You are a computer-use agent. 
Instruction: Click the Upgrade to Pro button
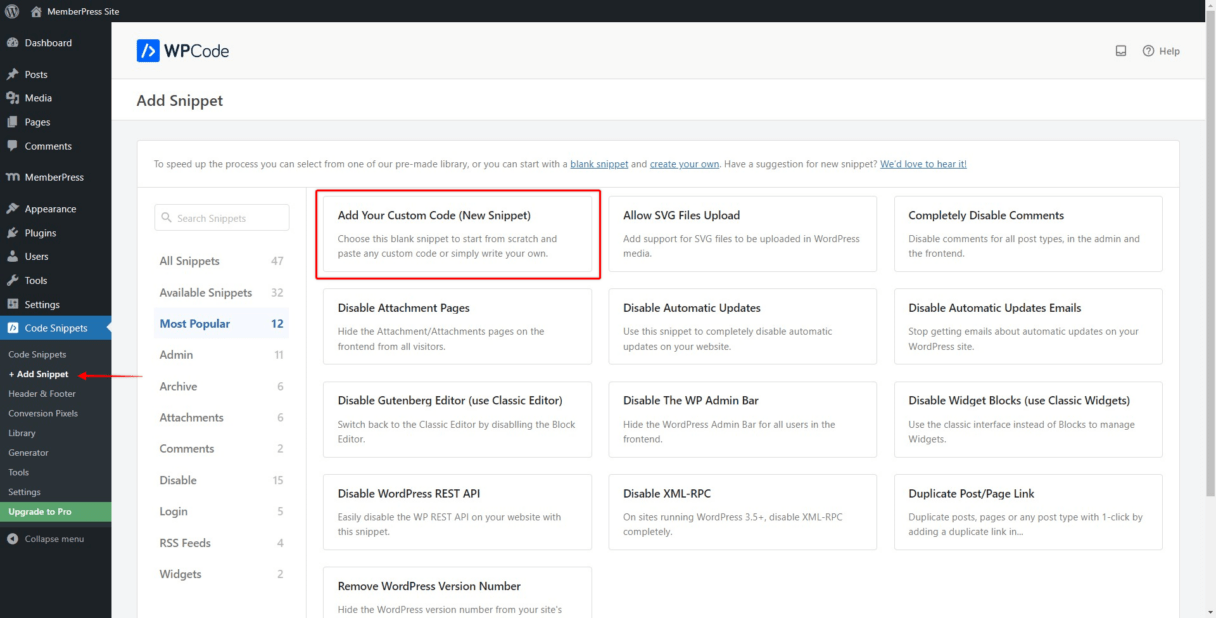(55, 511)
